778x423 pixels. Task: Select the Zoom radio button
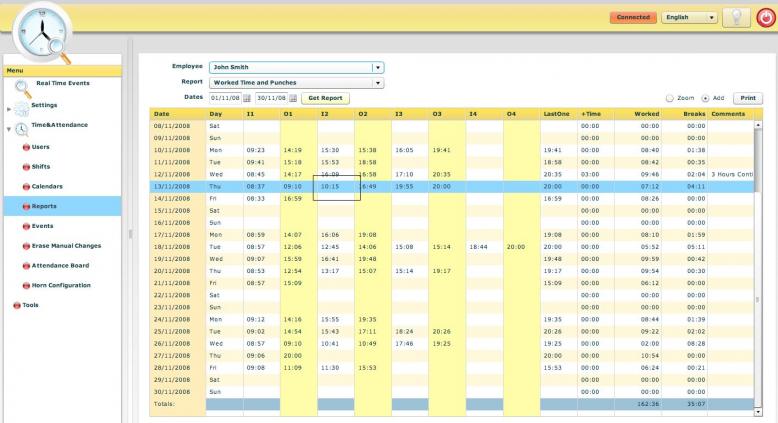point(668,98)
